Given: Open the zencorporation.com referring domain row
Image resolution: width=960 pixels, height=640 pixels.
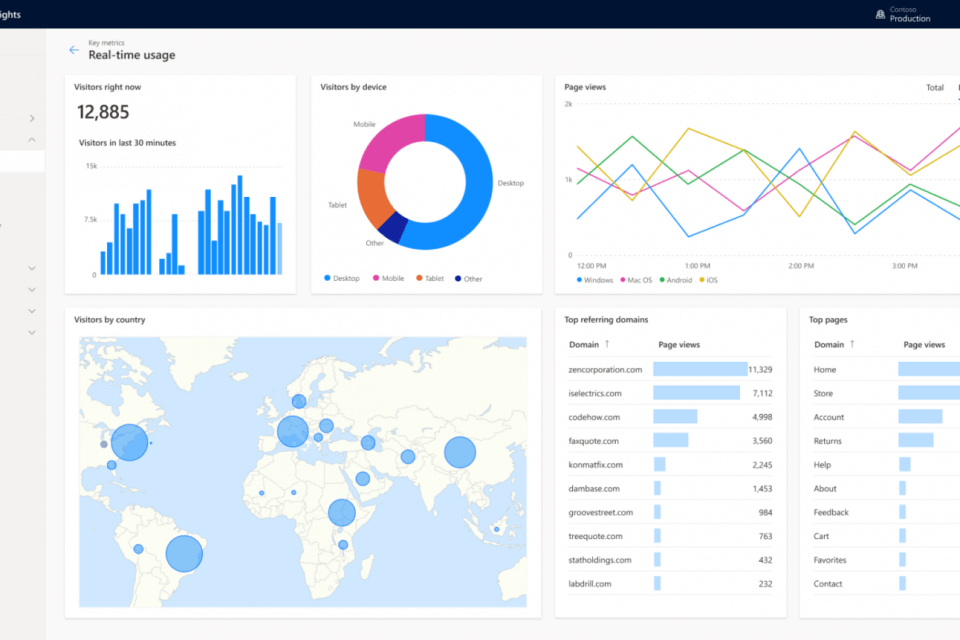Looking at the screenshot, I should pos(605,369).
